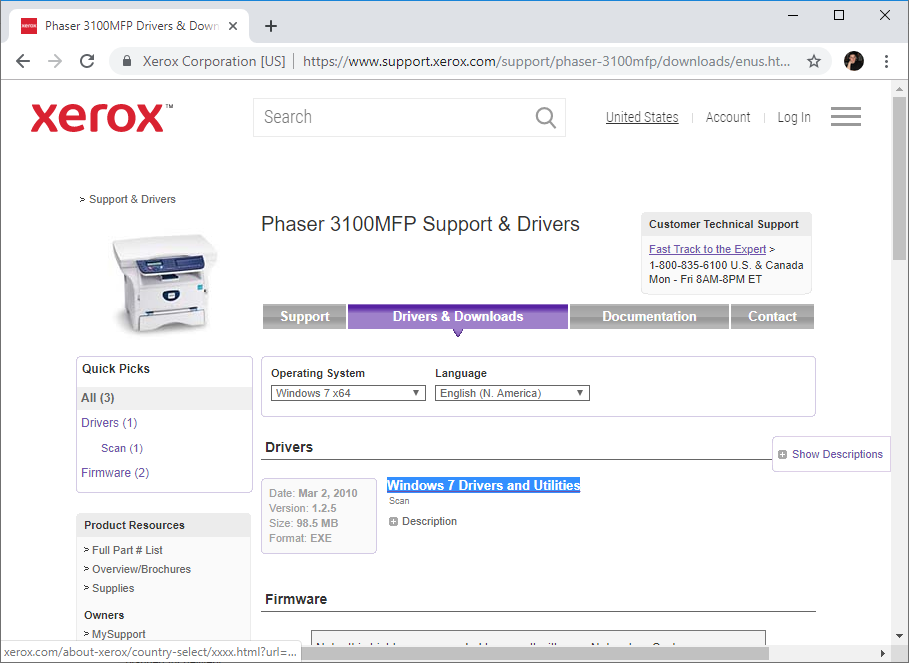Click the Phaser 3100MFP printer image
The height and width of the screenshot is (663, 909).
[x=164, y=282]
